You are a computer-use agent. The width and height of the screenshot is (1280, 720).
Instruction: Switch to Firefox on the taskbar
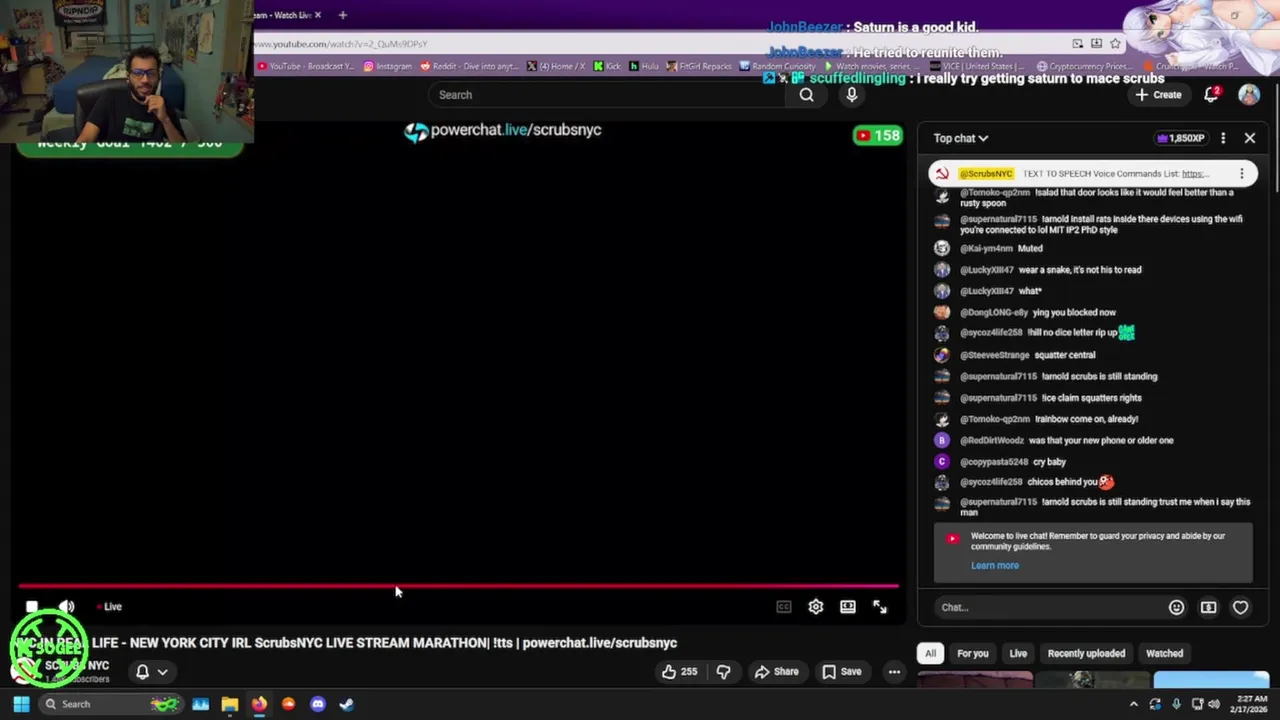pyautogui.click(x=259, y=704)
